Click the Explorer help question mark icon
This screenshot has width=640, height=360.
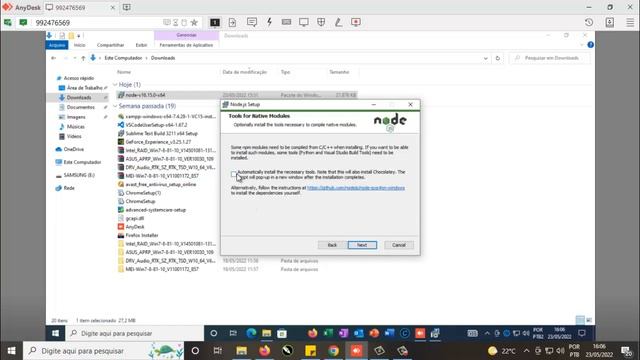click(590, 45)
